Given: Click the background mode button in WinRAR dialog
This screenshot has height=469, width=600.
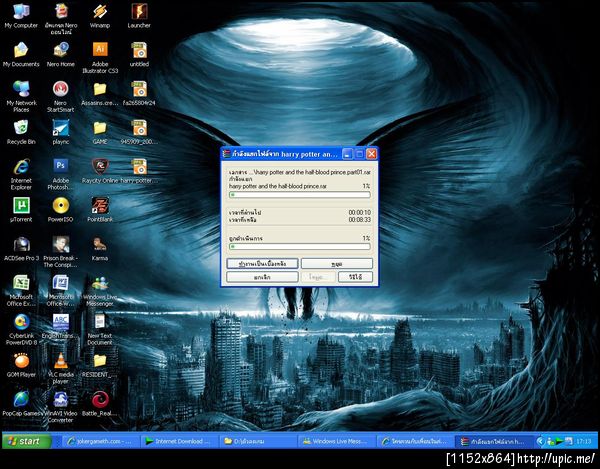Looking at the screenshot, I should [x=262, y=264].
